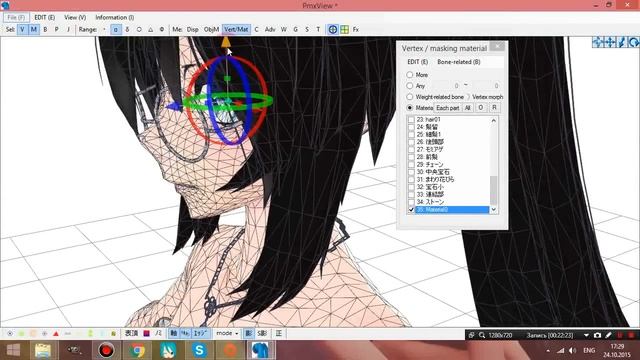Toggle the 軸 axis display button
The image size is (640, 360).
coord(174,333)
